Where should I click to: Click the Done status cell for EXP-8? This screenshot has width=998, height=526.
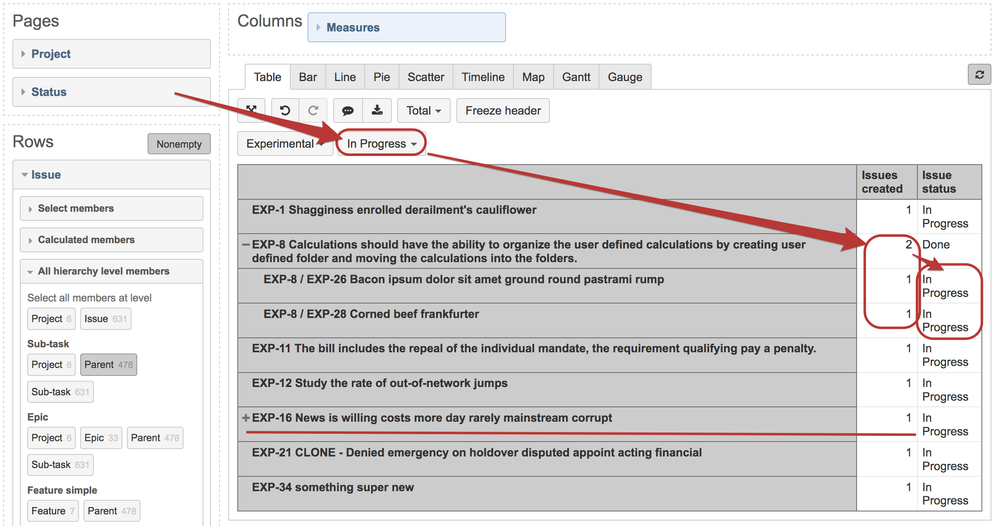pos(949,251)
